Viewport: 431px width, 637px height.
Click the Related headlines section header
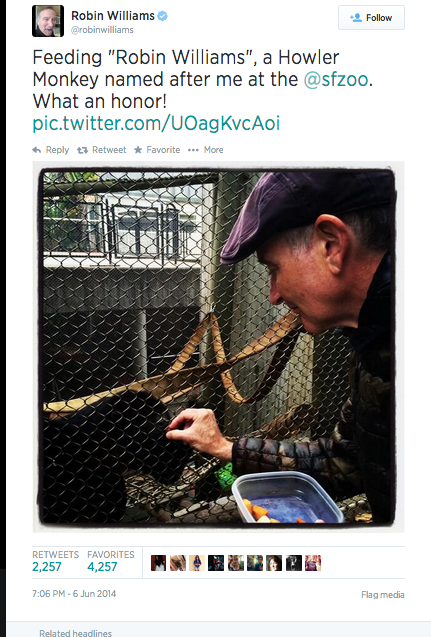tap(75, 633)
